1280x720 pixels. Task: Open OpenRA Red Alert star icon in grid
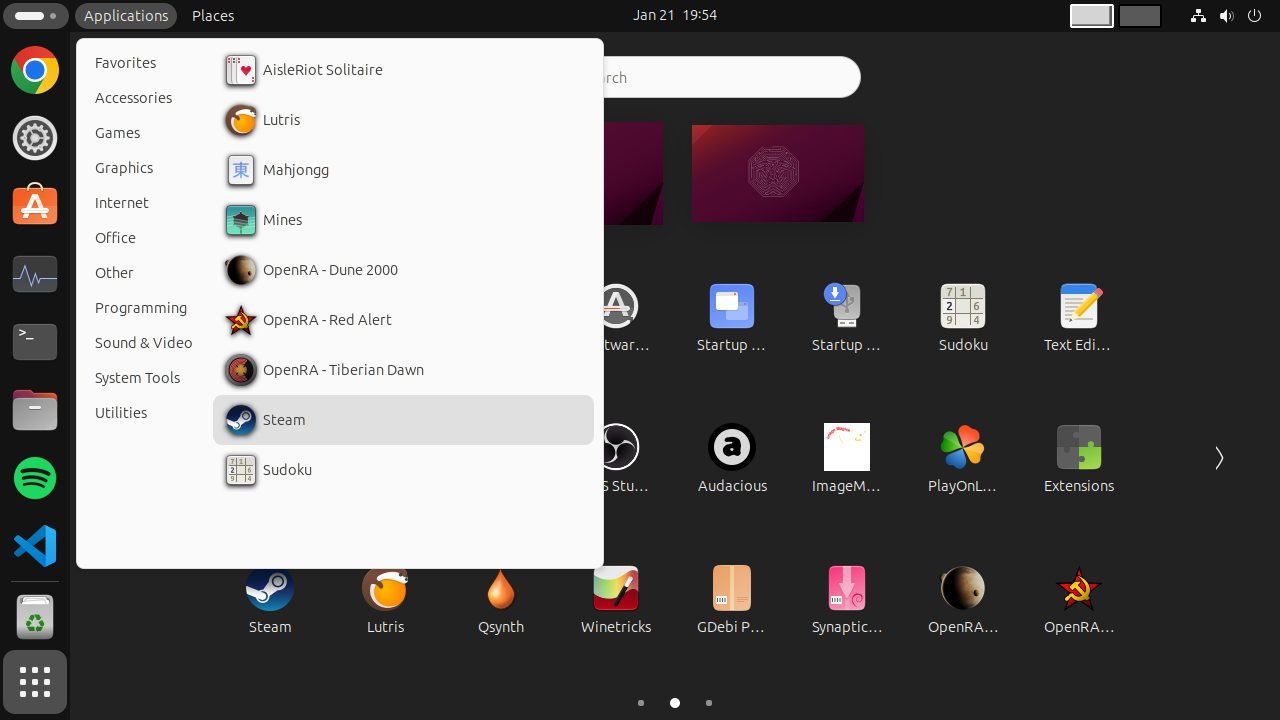[1079, 600]
